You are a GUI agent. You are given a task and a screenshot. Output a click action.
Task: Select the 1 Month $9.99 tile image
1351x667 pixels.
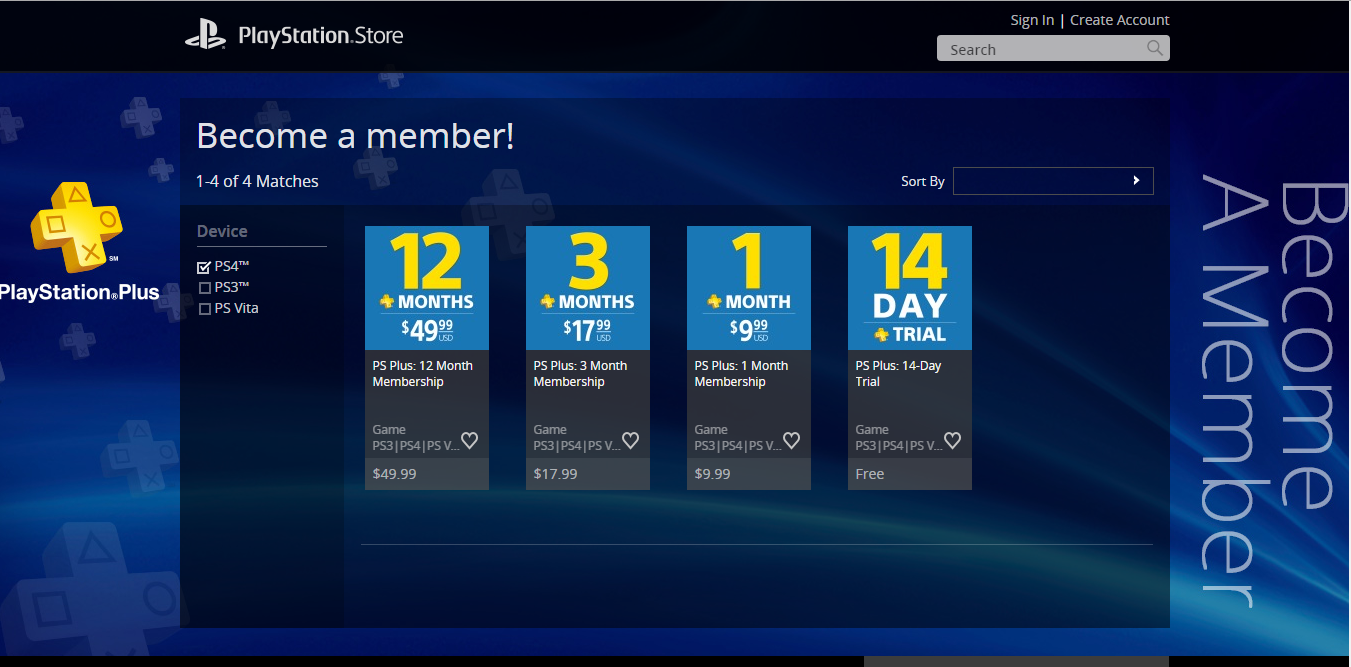[x=749, y=288]
